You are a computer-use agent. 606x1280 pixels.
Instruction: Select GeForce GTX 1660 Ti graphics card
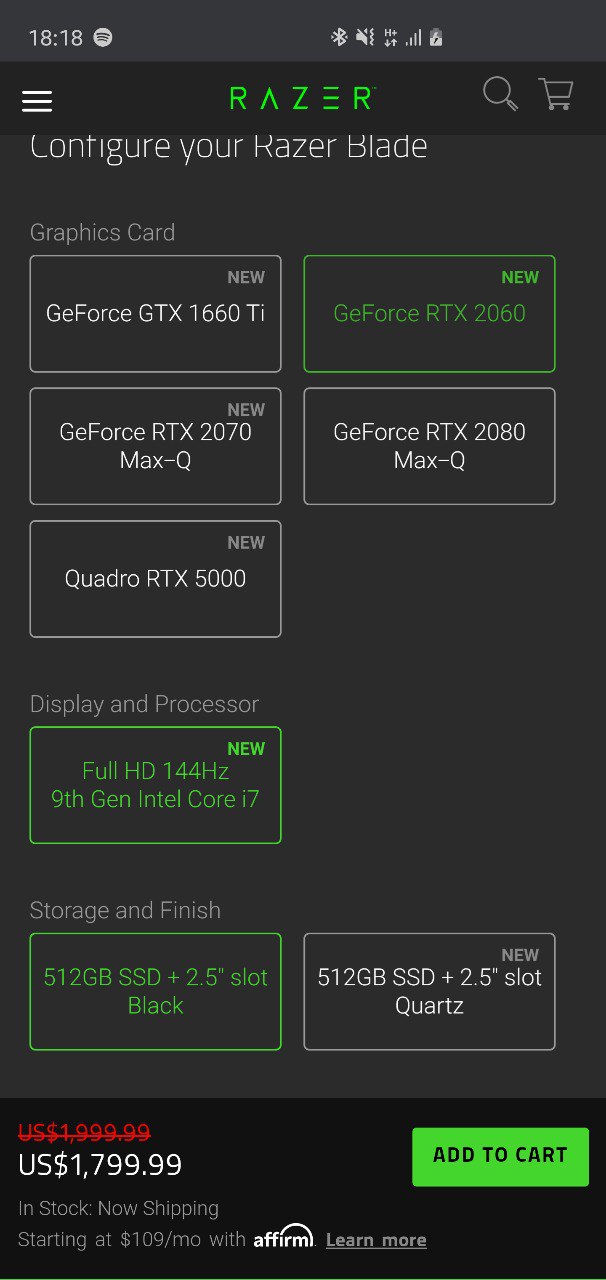pyautogui.click(x=156, y=314)
